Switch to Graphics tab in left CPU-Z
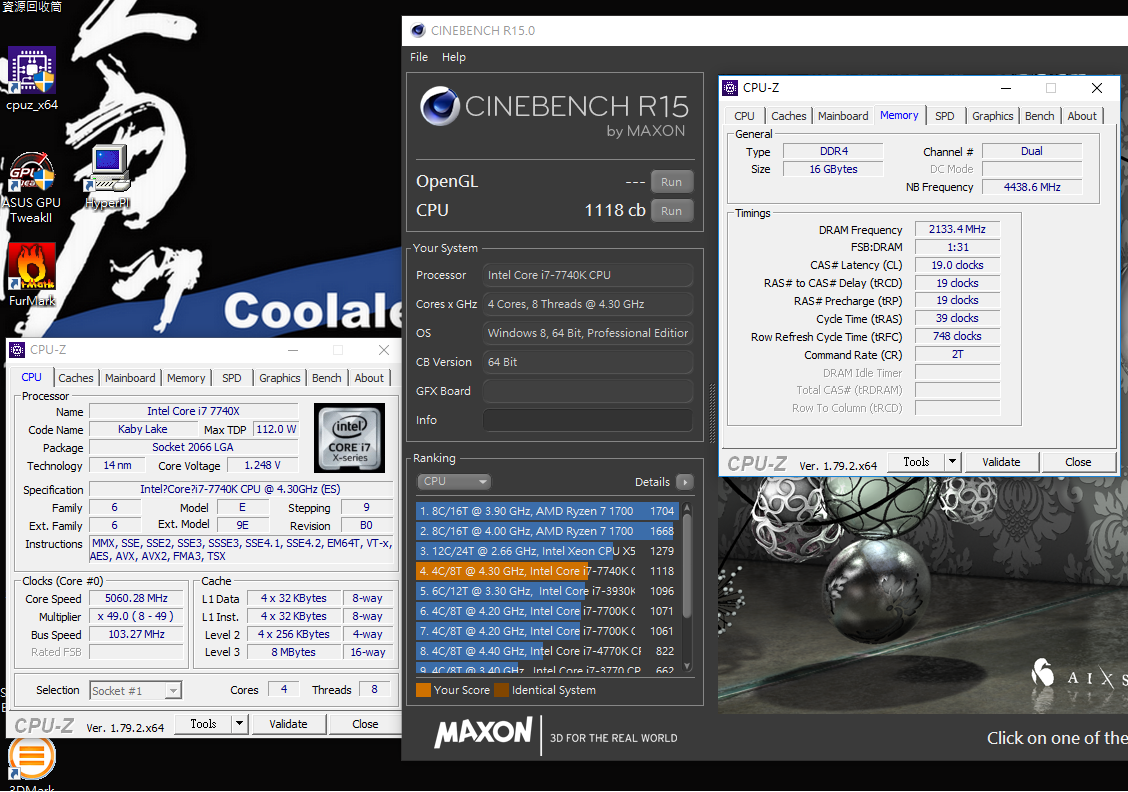 click(x=279, y=378)
